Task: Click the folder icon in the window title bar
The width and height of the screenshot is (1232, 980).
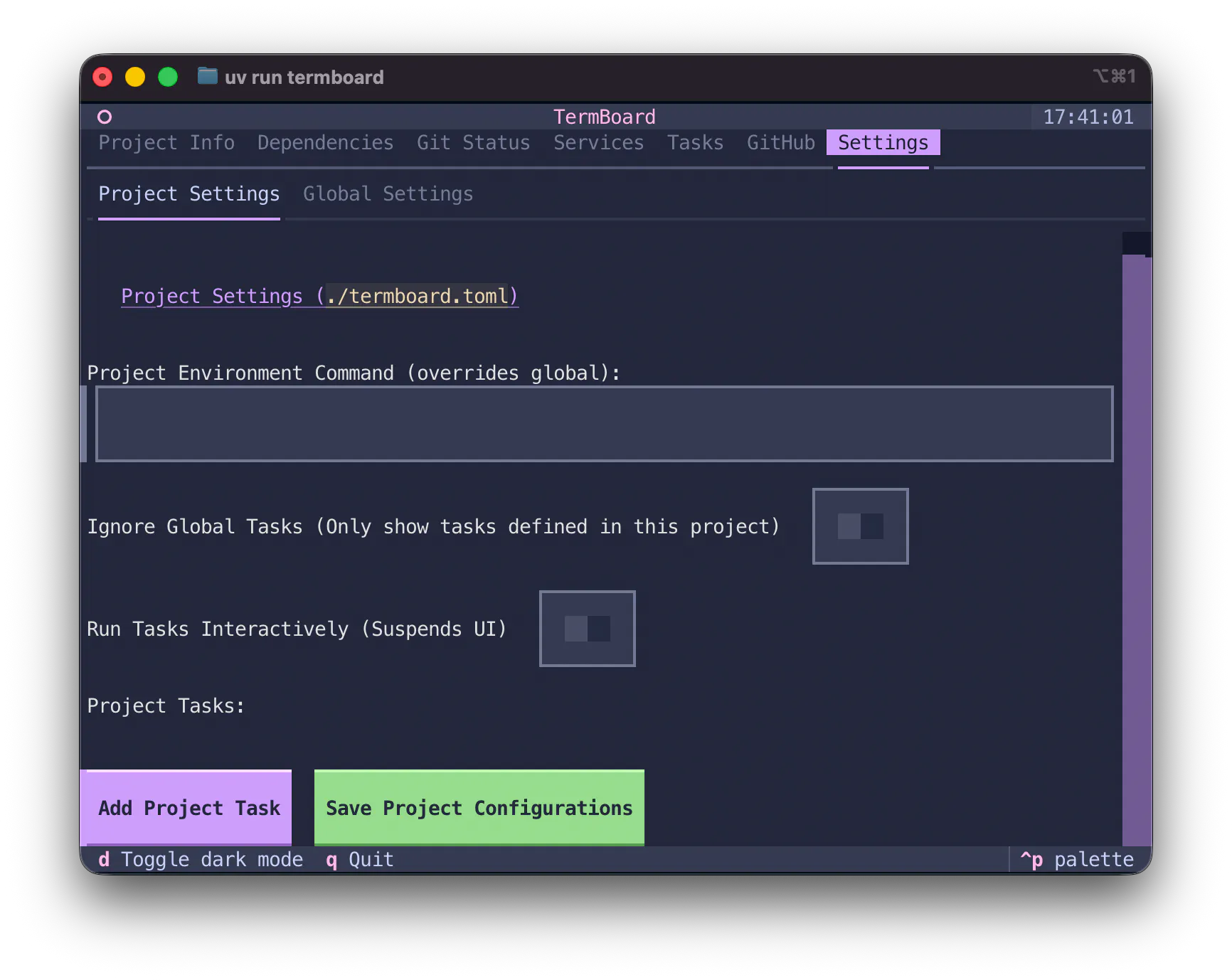Action: coord(207,76)
